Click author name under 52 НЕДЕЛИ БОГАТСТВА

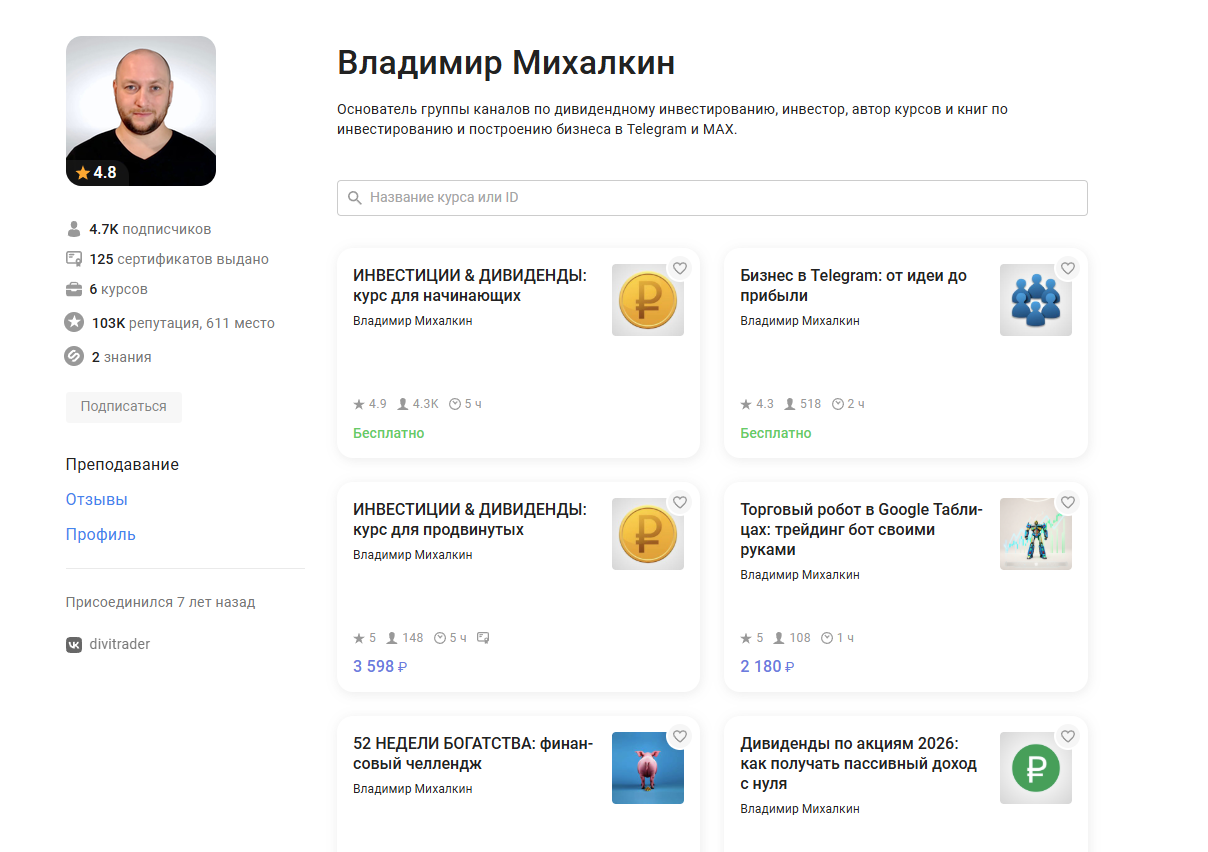pos(413,789)
